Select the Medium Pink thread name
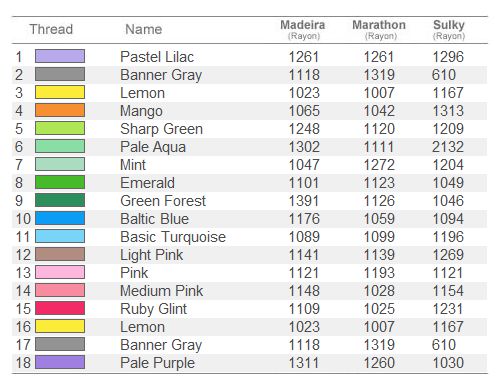This screenshot has width=500, height=384. tap(162, 291)
